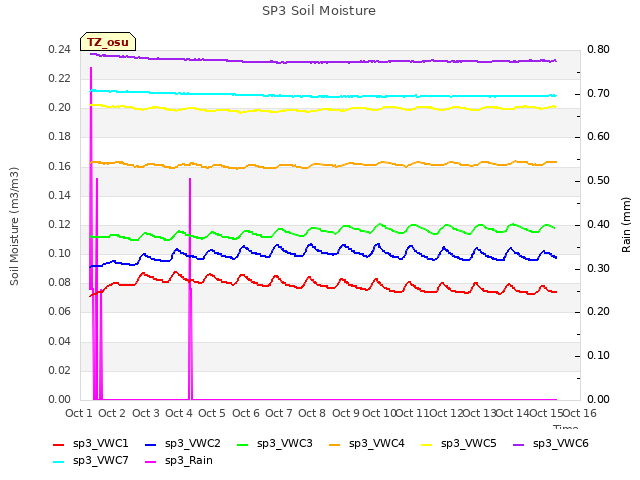
Task: Click the 0.12 left axis value
Action: pyautogui.click(x=60, y=224)
